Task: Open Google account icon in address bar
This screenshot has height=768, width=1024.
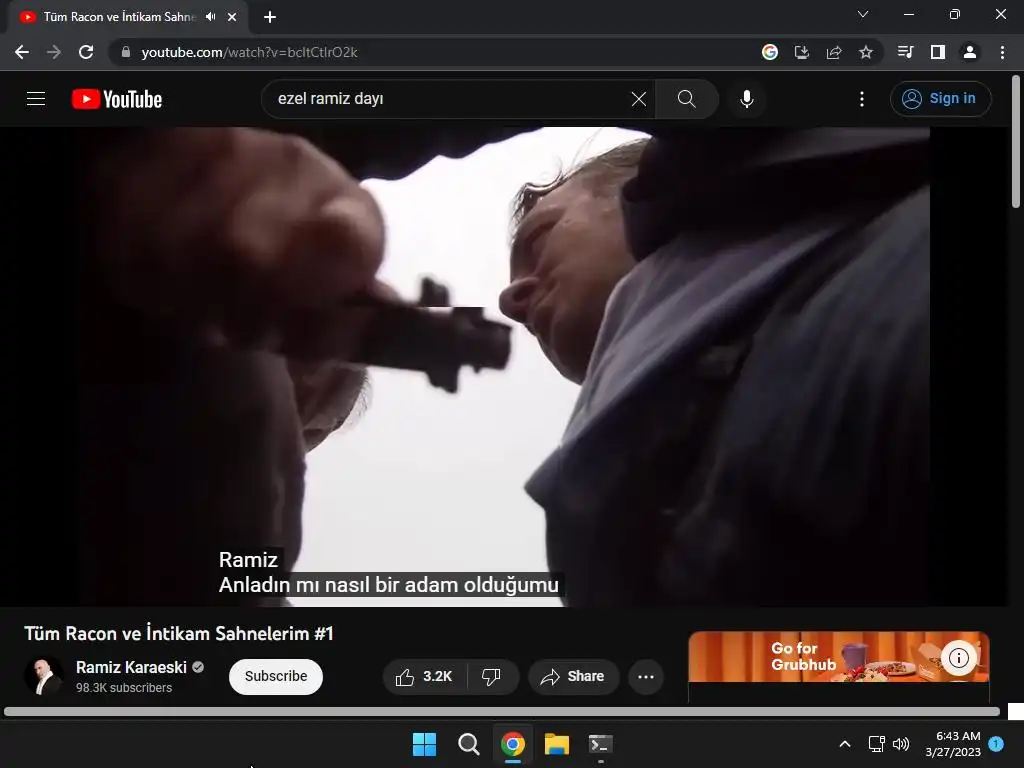Action: tap(770, 52)
